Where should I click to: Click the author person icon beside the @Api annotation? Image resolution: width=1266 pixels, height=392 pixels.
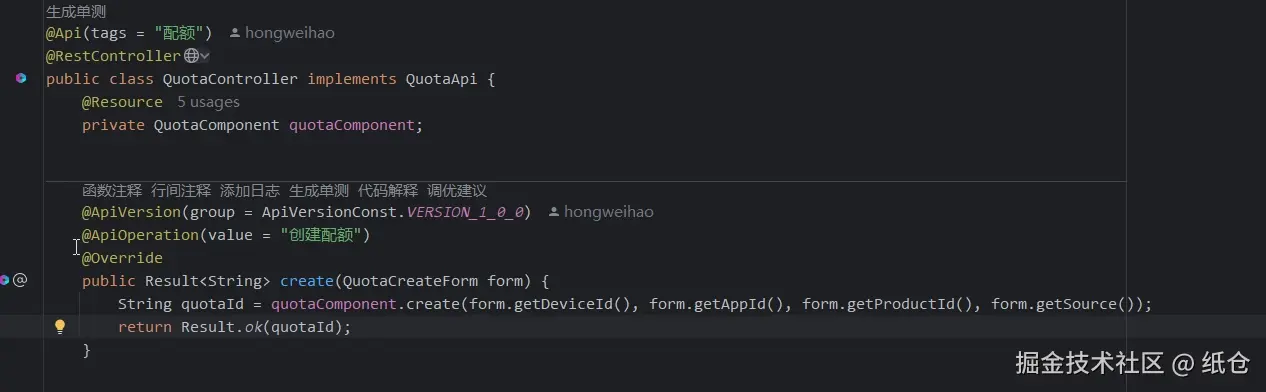235,33
